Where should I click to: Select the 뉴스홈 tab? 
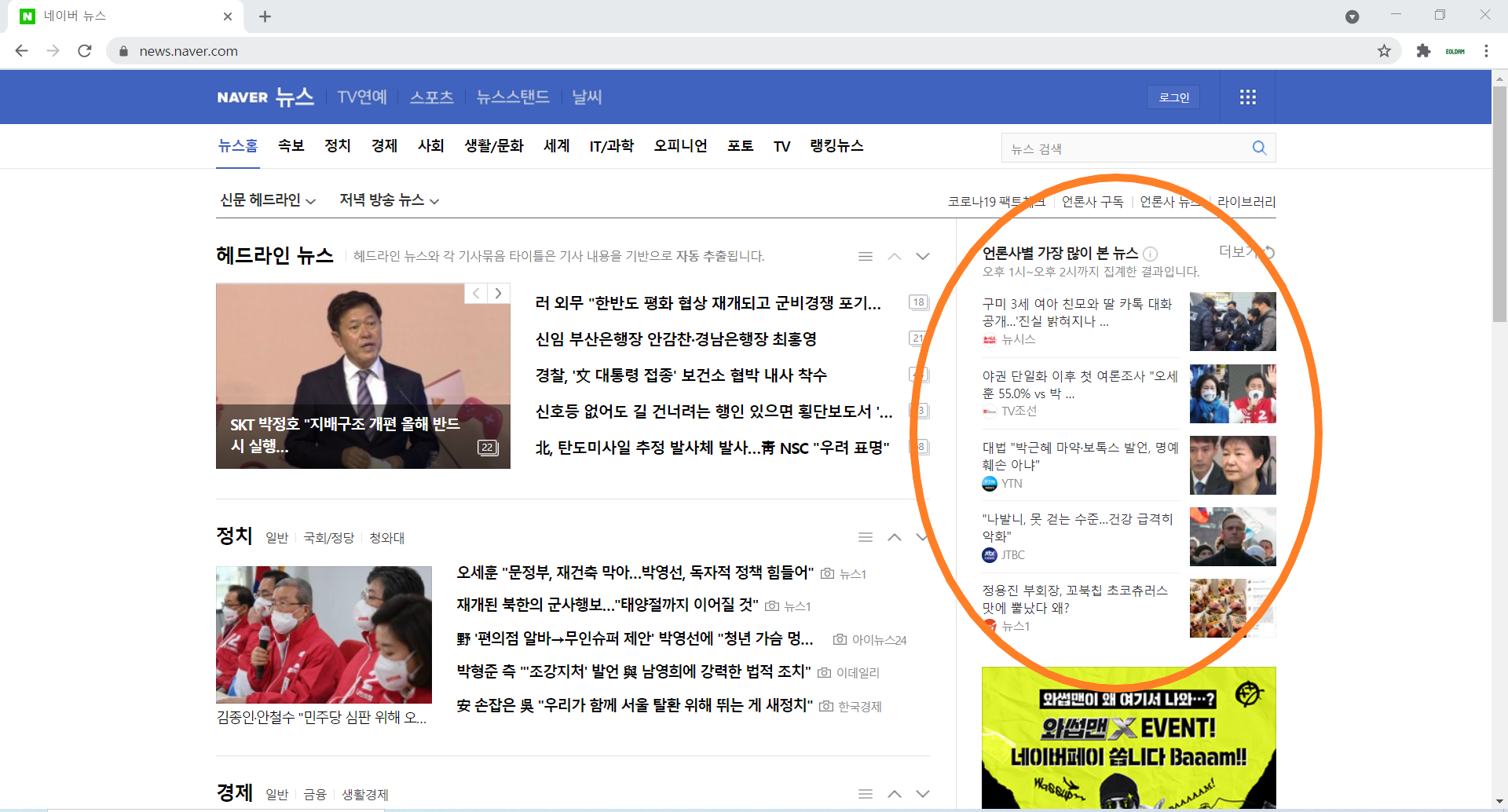[x=238, y=146]
